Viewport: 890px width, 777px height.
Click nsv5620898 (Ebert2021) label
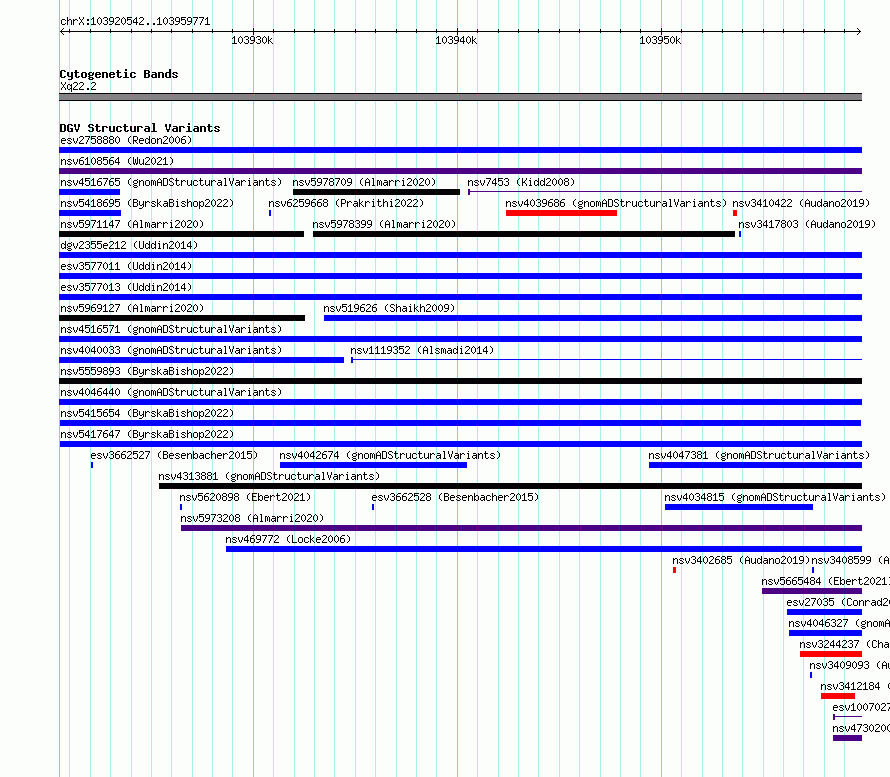point(245,497)
